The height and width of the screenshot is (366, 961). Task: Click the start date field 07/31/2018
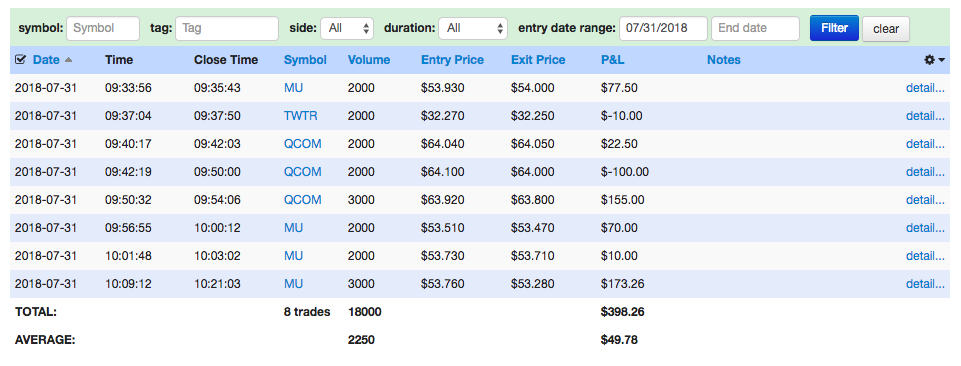coord(664,28)
